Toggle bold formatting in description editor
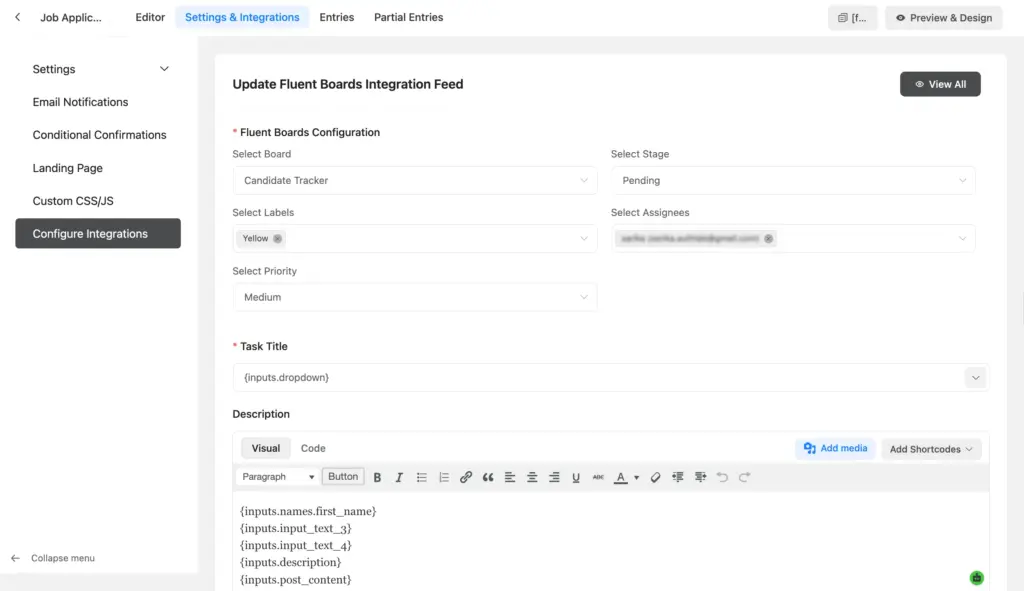1024x591 pixels. point(377,477)
